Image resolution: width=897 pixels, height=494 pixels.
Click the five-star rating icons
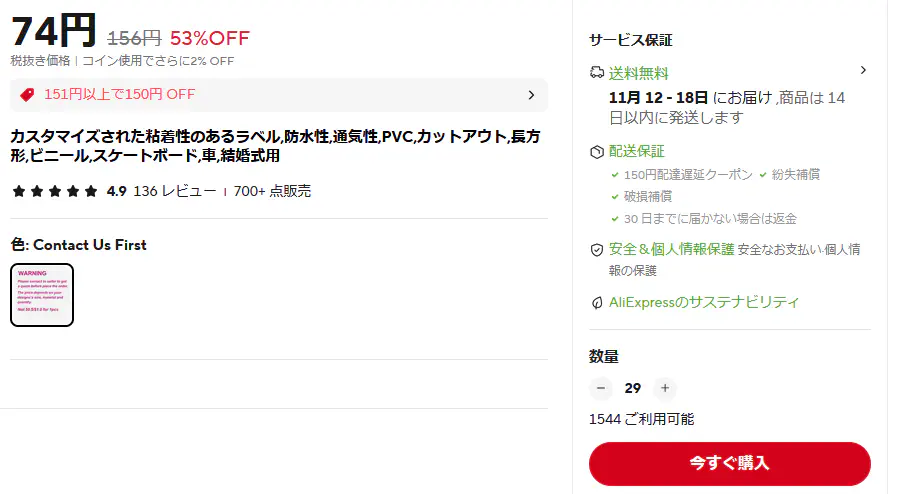click(x=55, y=191)
